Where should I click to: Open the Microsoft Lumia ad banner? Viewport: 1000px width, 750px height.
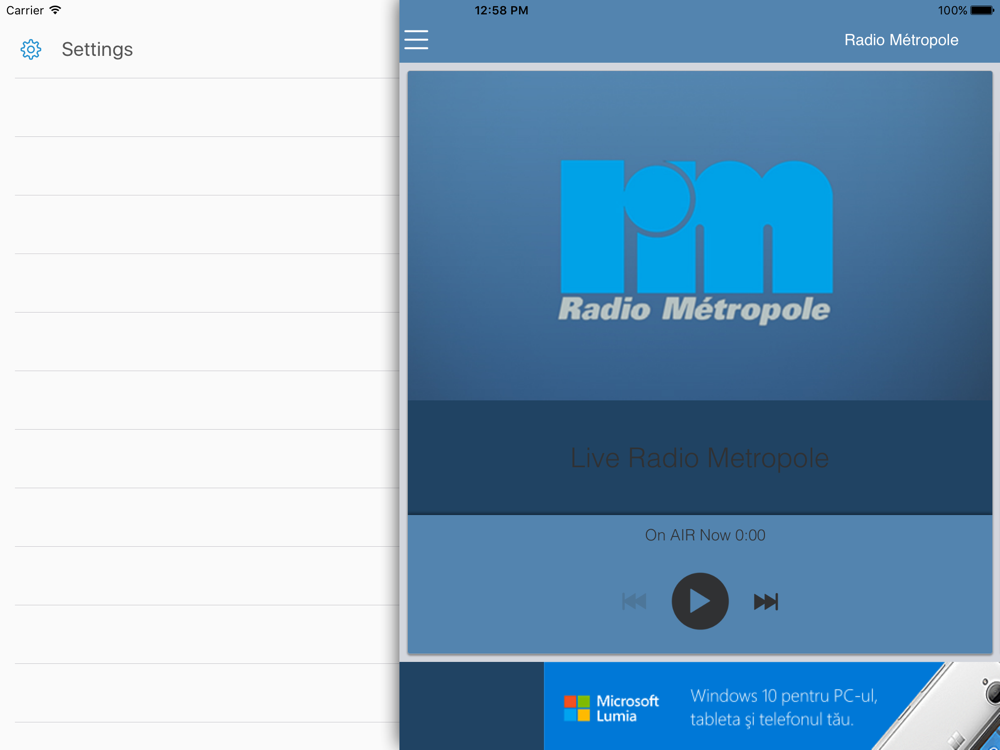772,706
